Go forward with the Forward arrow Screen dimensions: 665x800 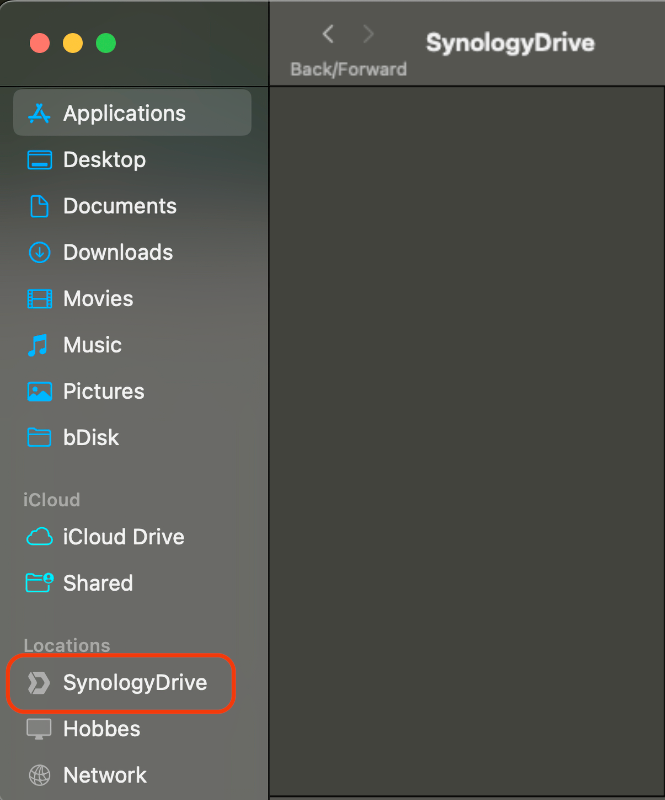click(x=368, y=34)
